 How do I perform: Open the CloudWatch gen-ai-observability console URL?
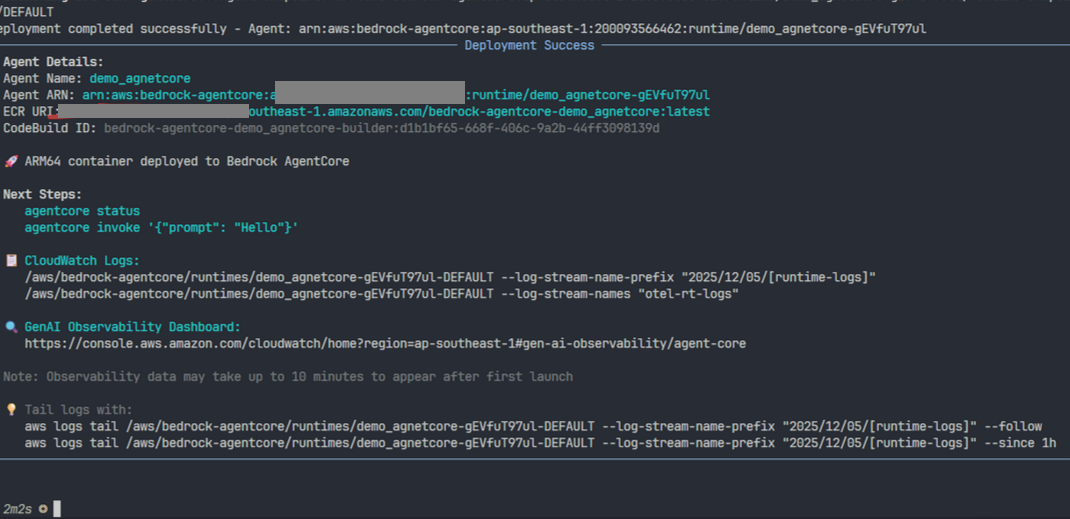coord(385,343)
